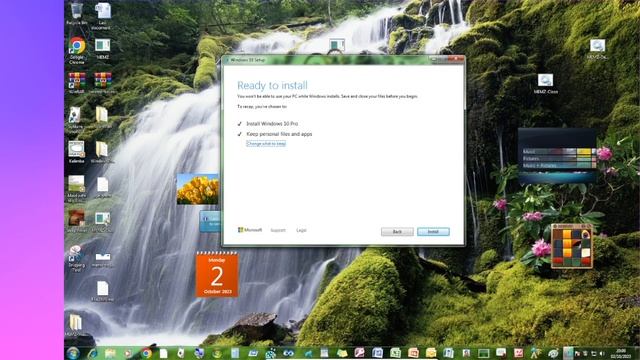Select the 'Keep personal files and apps' text
The height and width of the screenshot is (360, 640).
279,134
